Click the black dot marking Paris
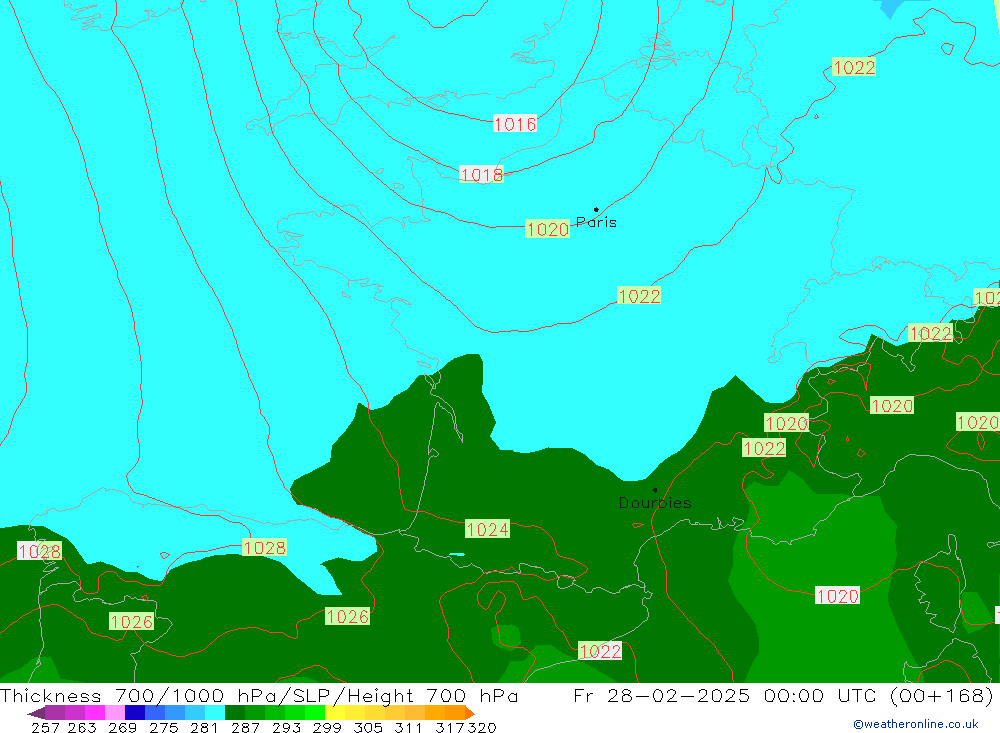Screen dimensions: 1000x733 (x=596, y=209)
